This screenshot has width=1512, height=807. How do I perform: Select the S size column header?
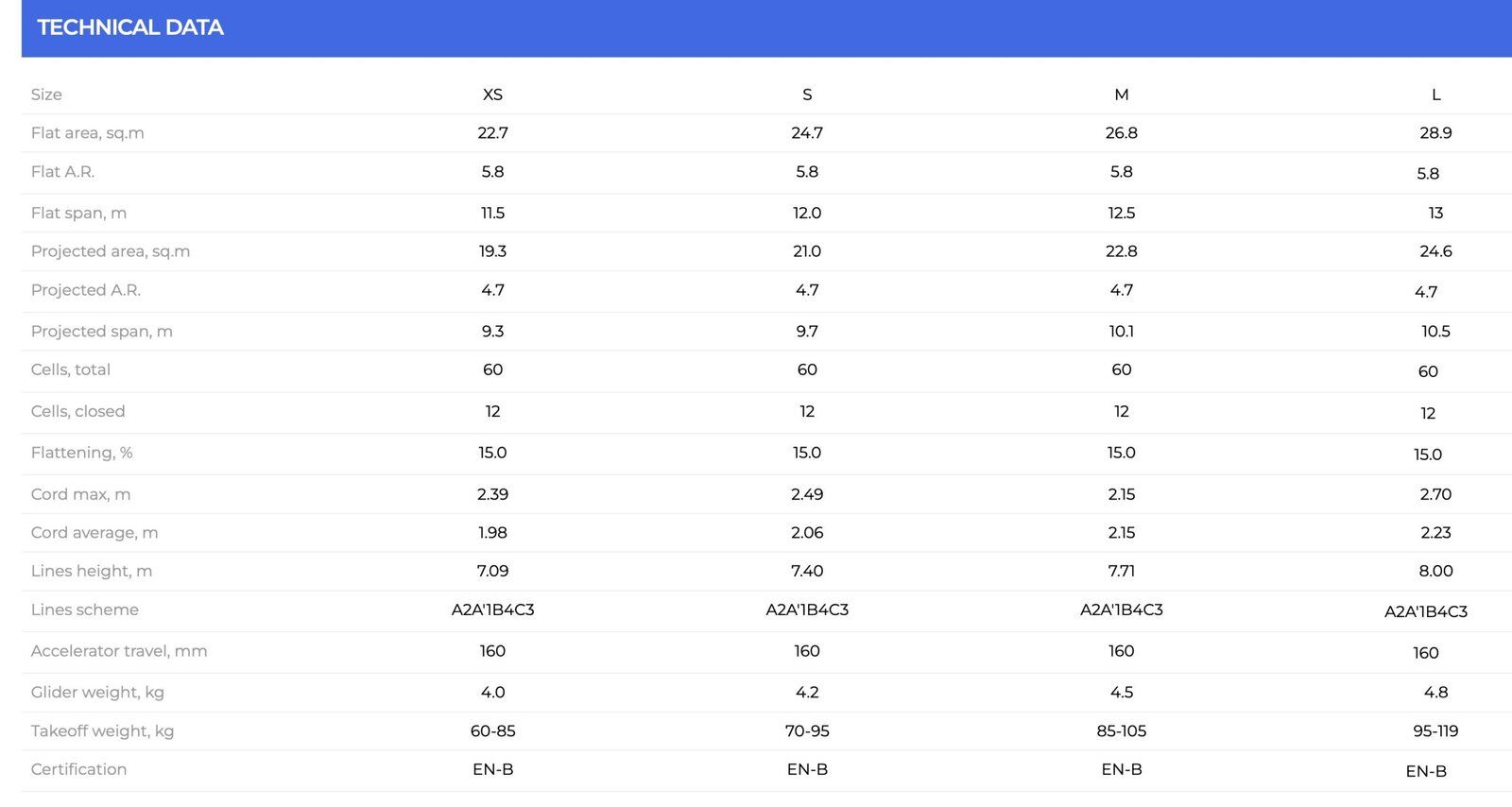[807, 94]
